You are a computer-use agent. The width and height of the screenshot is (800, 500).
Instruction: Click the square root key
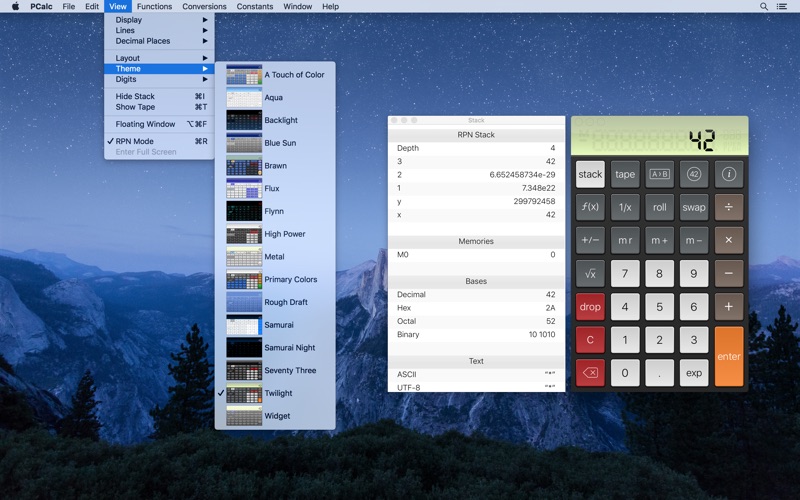click(590, 273)
